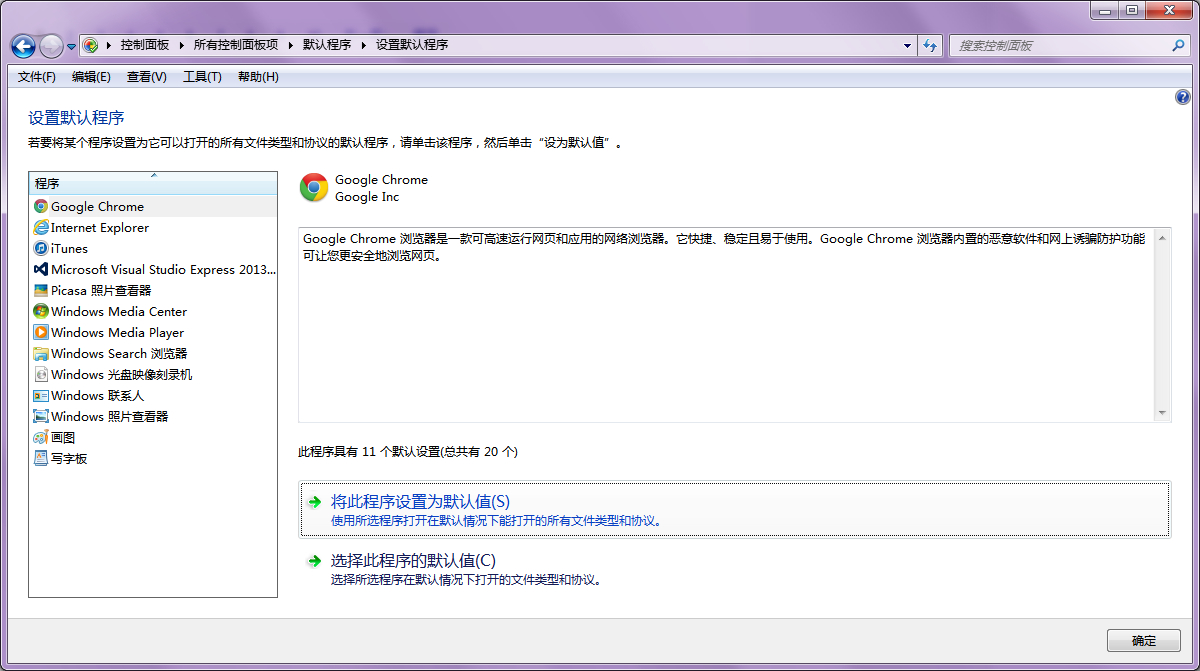Click the Forward navigation arrow button
This screenshot has height=671, width=1200.
[x=51, y=45]
